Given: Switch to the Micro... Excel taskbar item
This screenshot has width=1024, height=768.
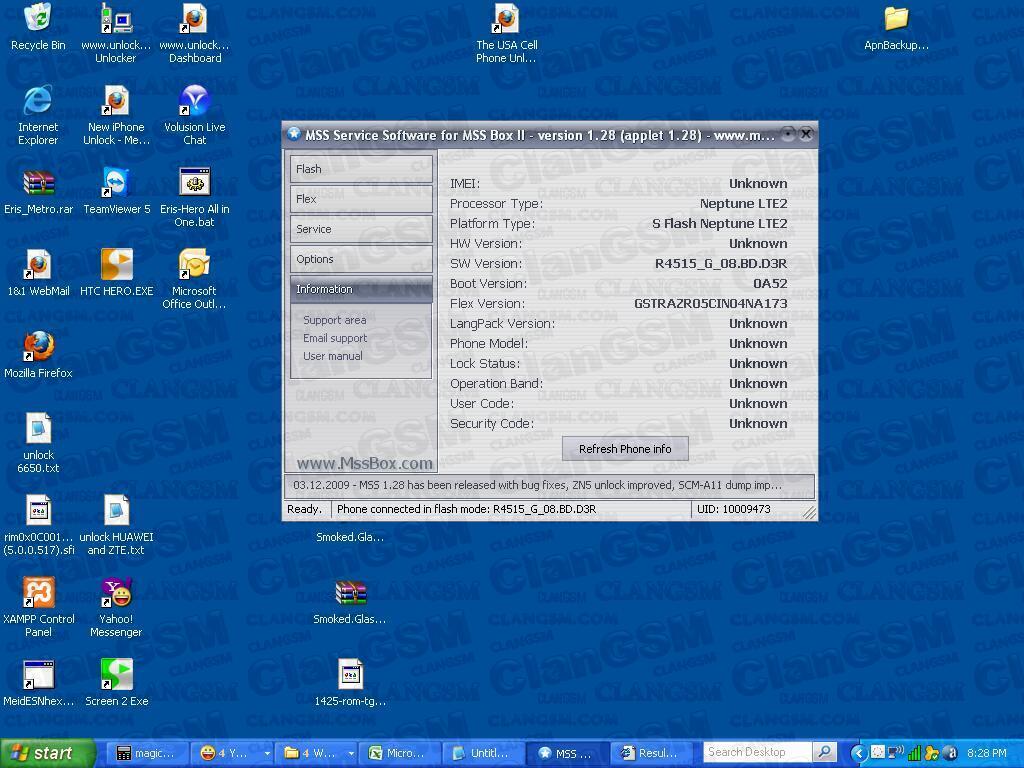Looking at the screenshot, I should pyautogui.click(x=398, y=753).
